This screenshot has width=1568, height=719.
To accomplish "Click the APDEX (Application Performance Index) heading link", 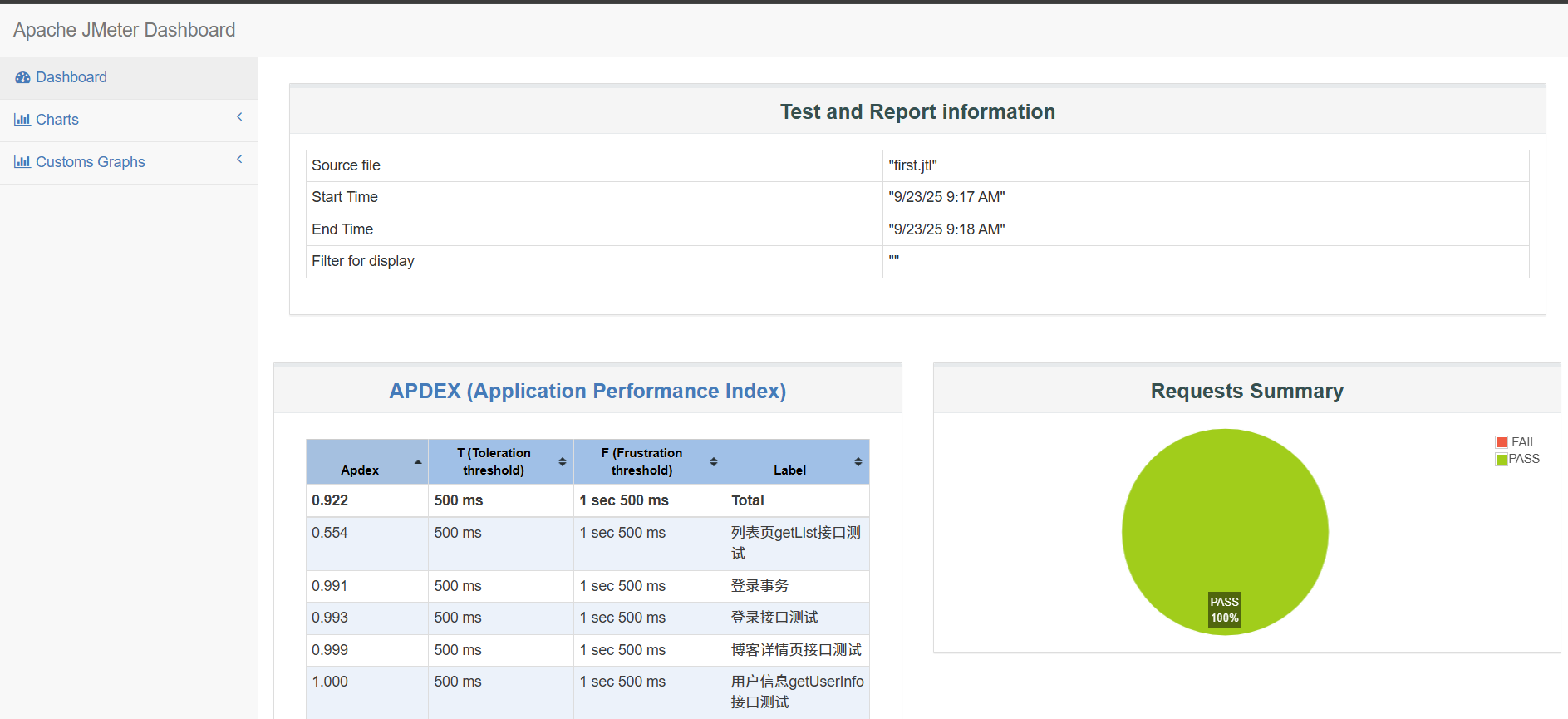I will [587, 392].
